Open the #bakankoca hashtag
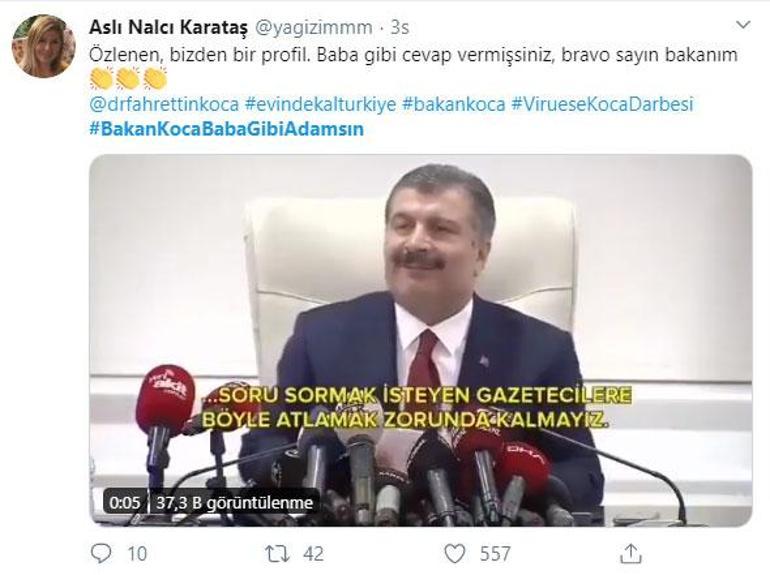The image size is (770, 575). (453, 104)
